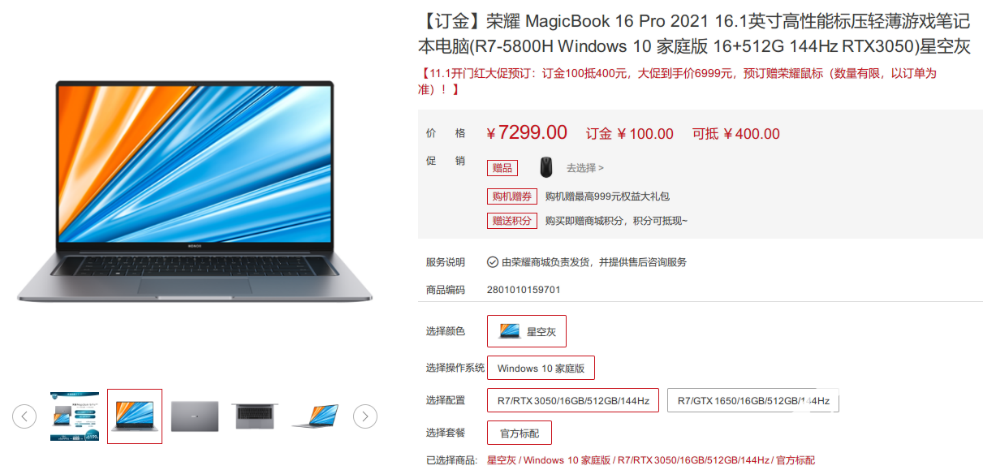Choose the 星空灰 color option
Image resolution: width=983 pixels, height=470 pixels.
point(527,331)
